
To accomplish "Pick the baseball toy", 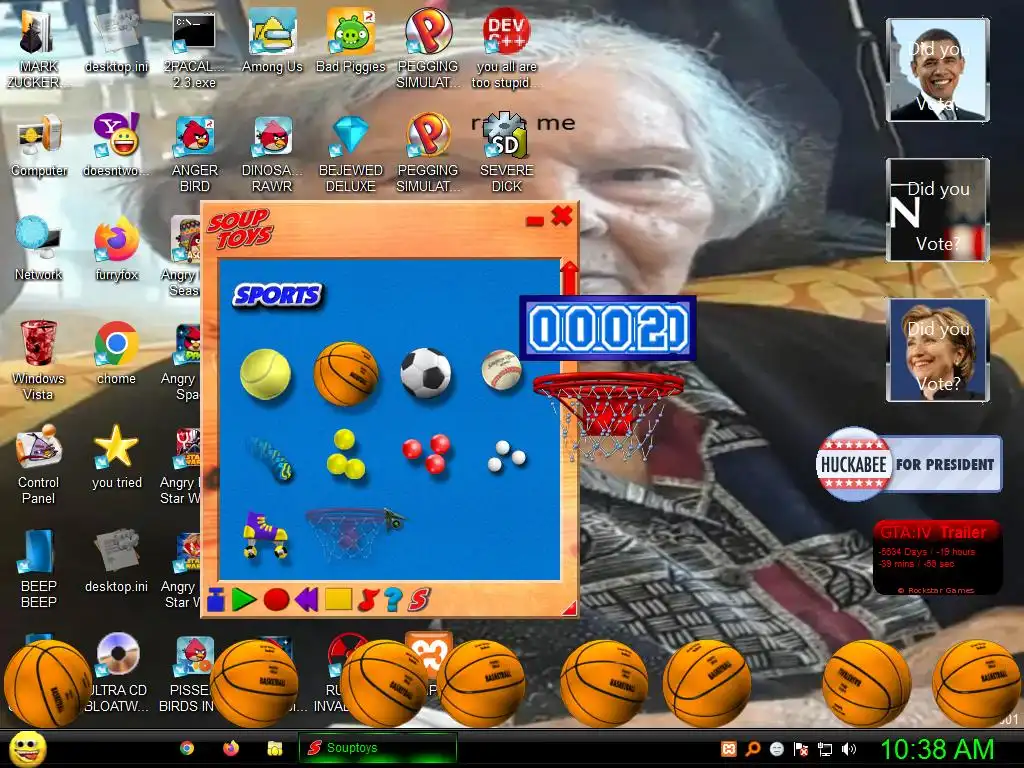I will [502, 369].
